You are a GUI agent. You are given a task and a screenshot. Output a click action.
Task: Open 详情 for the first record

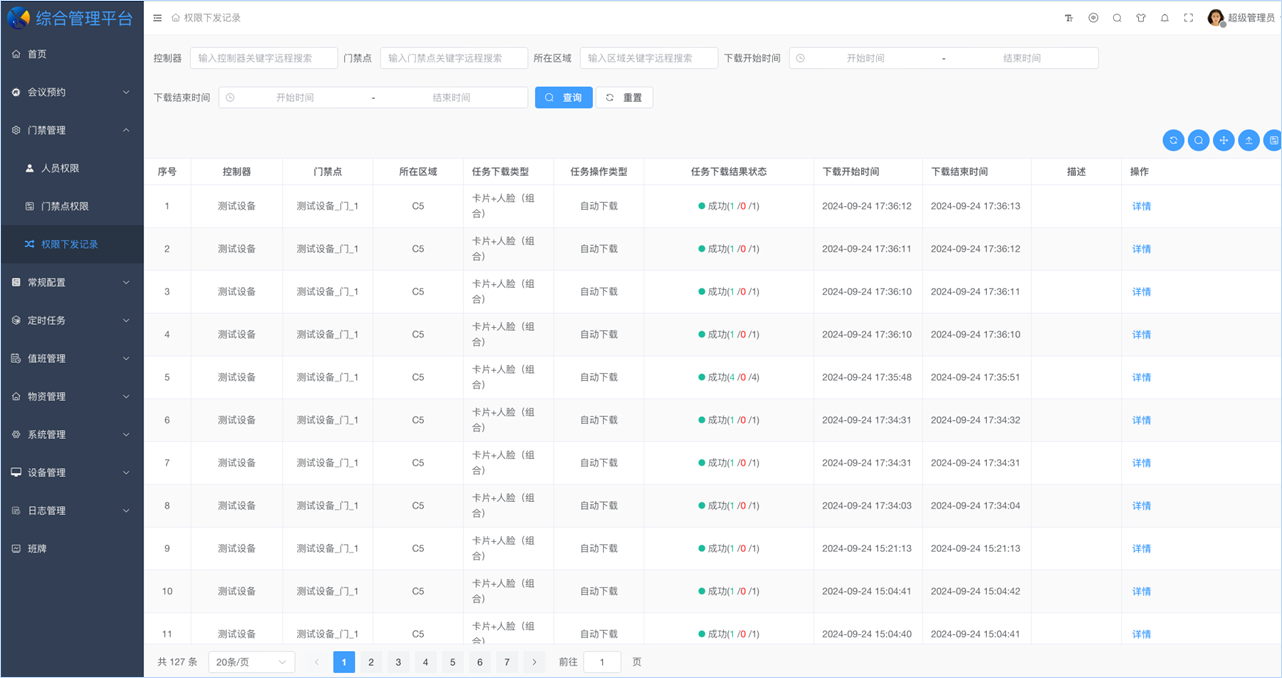pos(1141,205)
